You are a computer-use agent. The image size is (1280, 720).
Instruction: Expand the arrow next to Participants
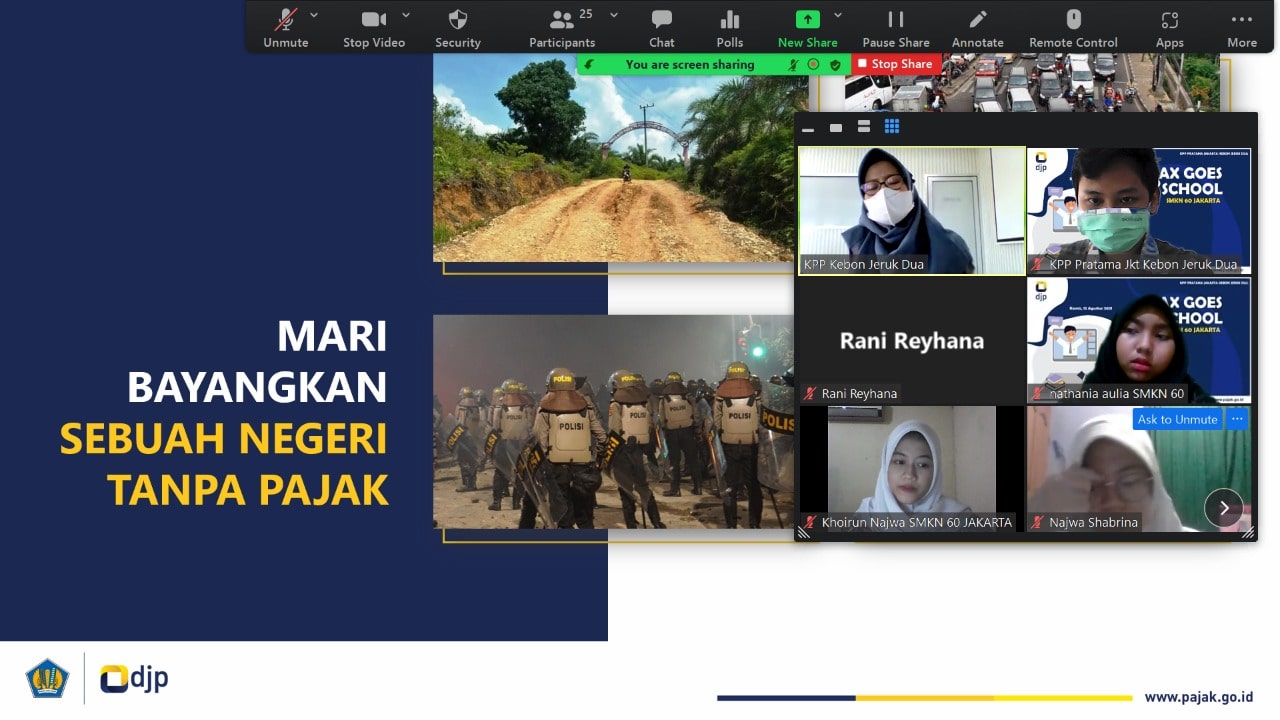[614, 15]
